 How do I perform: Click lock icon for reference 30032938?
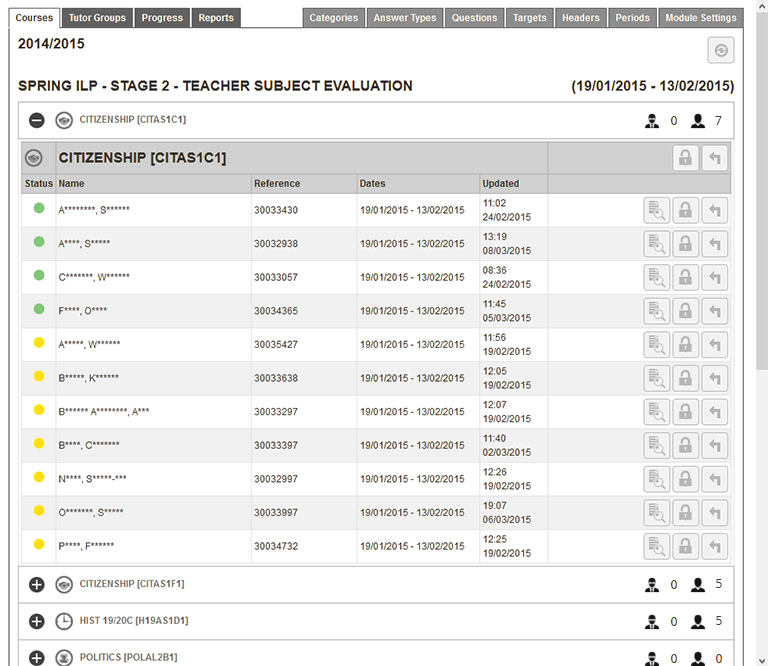point(686,244)
